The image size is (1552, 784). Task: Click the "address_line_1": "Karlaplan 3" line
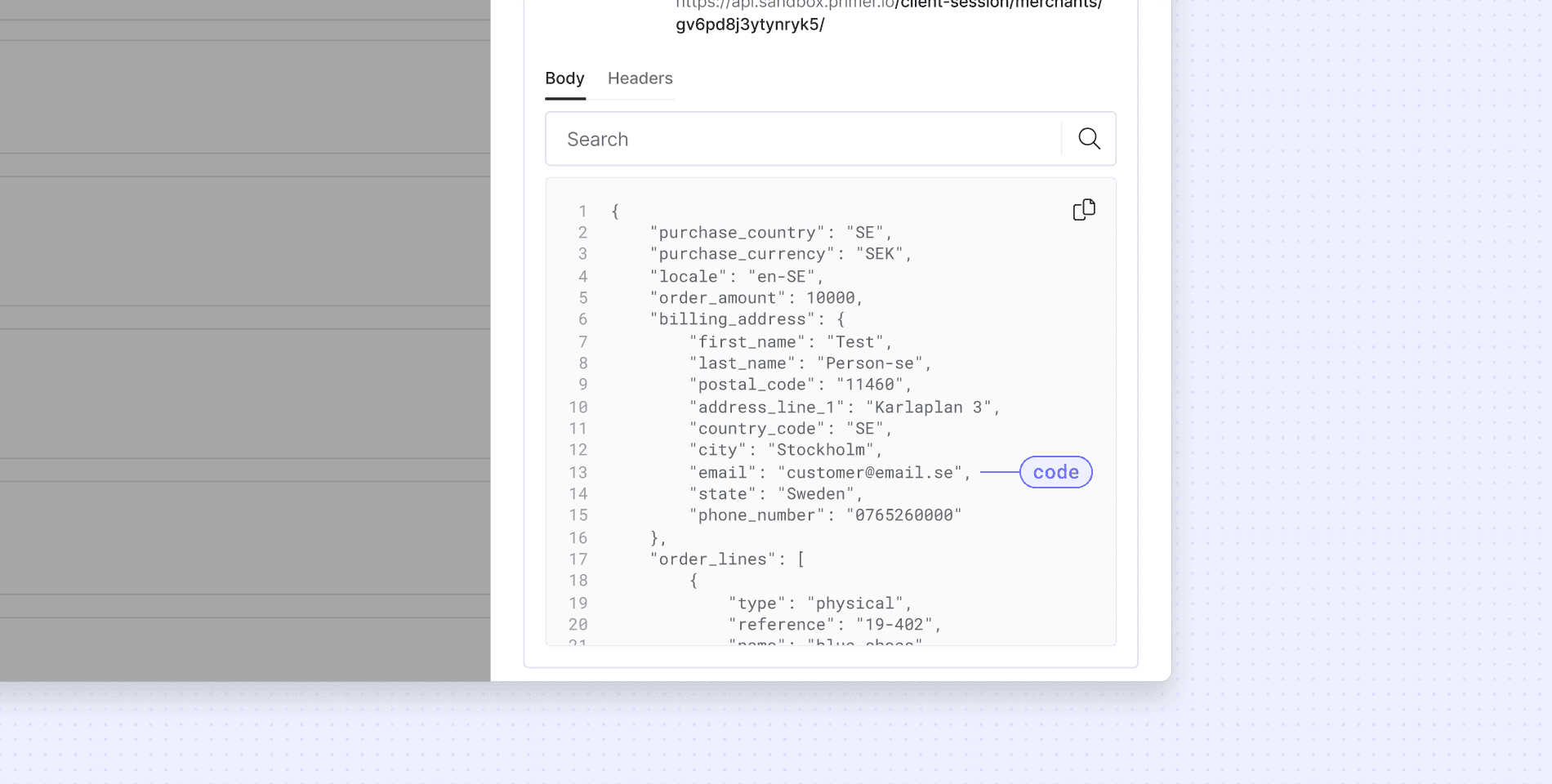[x=845, y=408]
